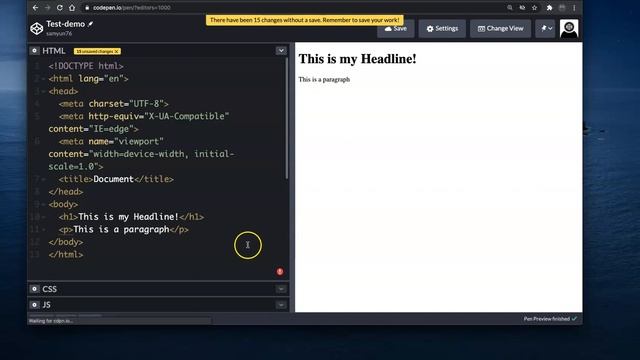Fold body tag on code line 9
Image resolution: width=640 pixels, height=360 pixels.
(43, 204)
